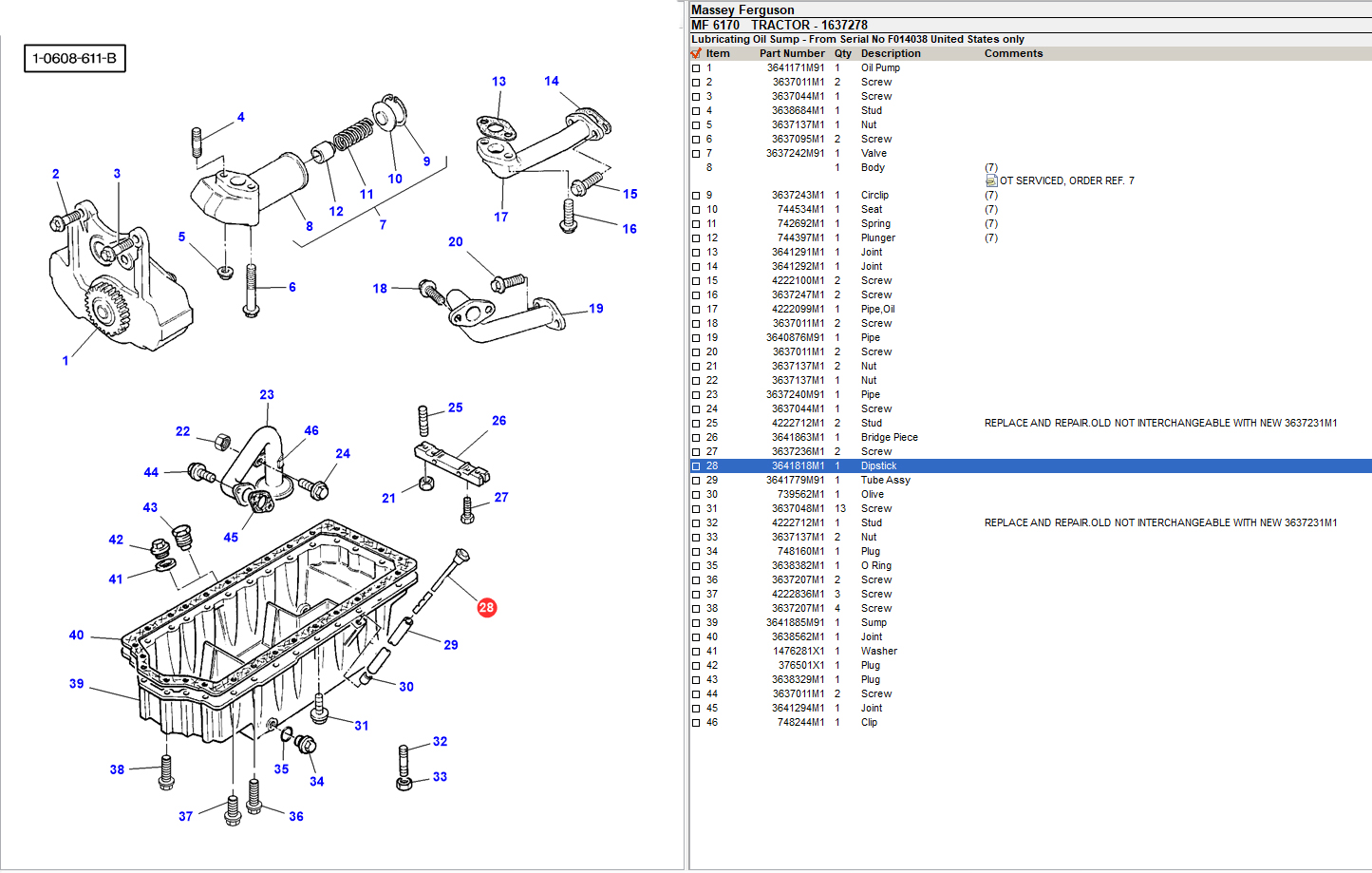This screenshot has height=873, width=1372.
Task: Click the 1-0608-611-B diagram reference label
Action: [75, 59]
